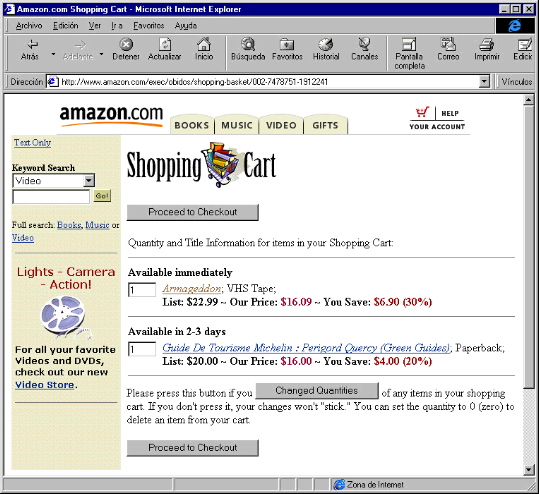This screenshot has height=494, width=539.
Task: Follow the Video full search link
Action: 23,238
